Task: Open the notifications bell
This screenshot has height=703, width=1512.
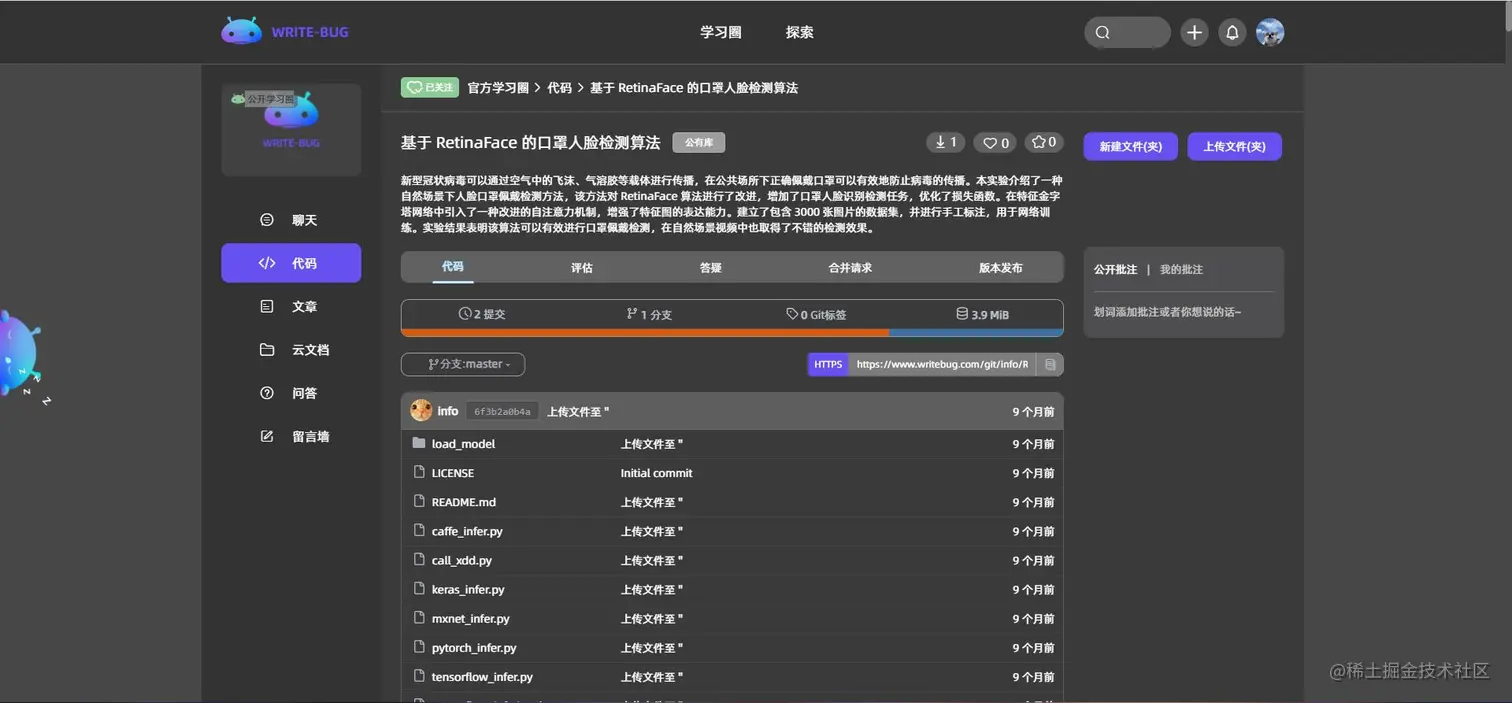Action: pos(1232,32)
